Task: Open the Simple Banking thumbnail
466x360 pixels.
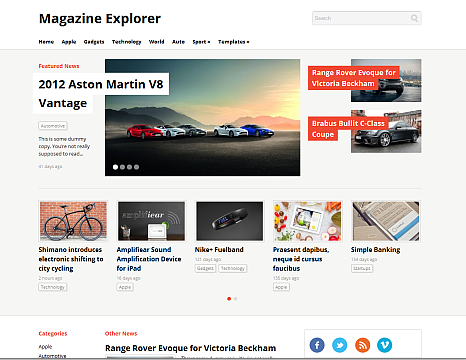Action: pyautogui.click(x=386, y=221)
